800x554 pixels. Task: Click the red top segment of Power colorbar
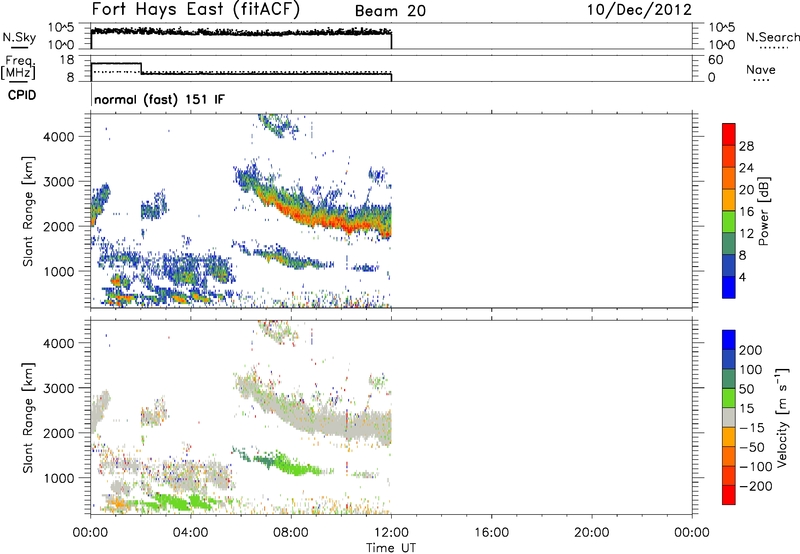tap(729, 134)
